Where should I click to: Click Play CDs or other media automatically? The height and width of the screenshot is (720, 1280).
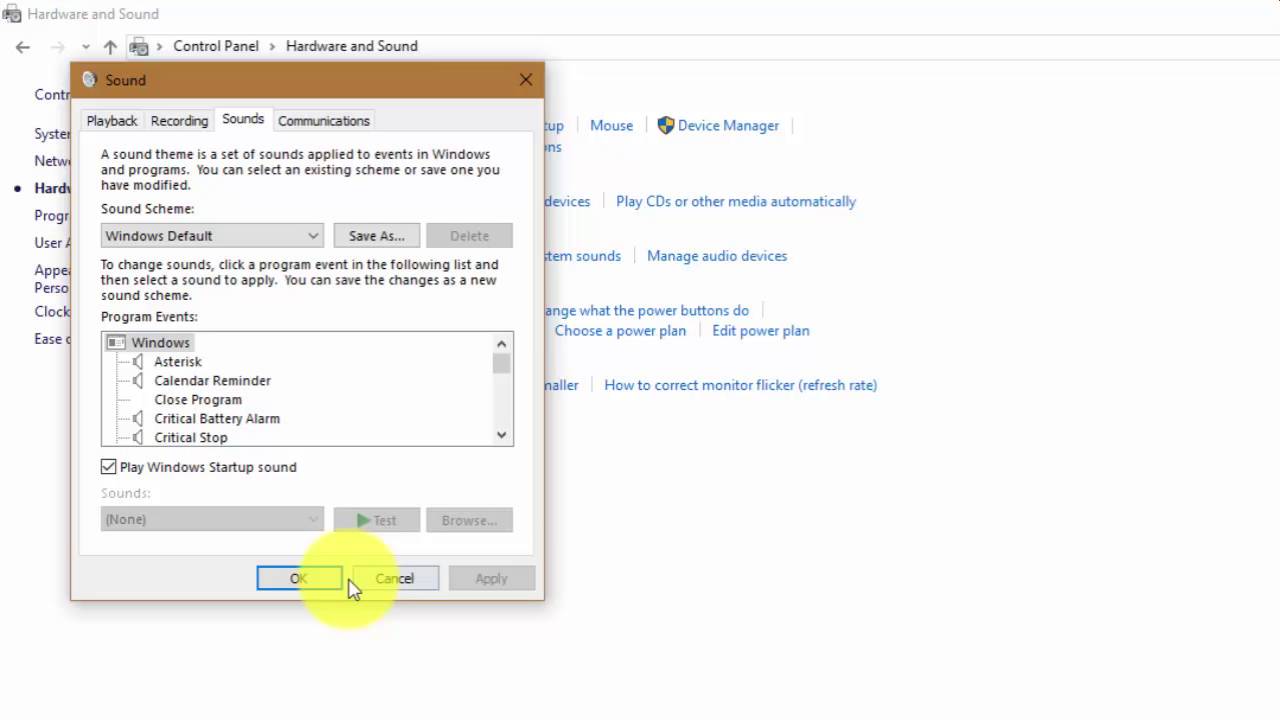coord(736,201)
